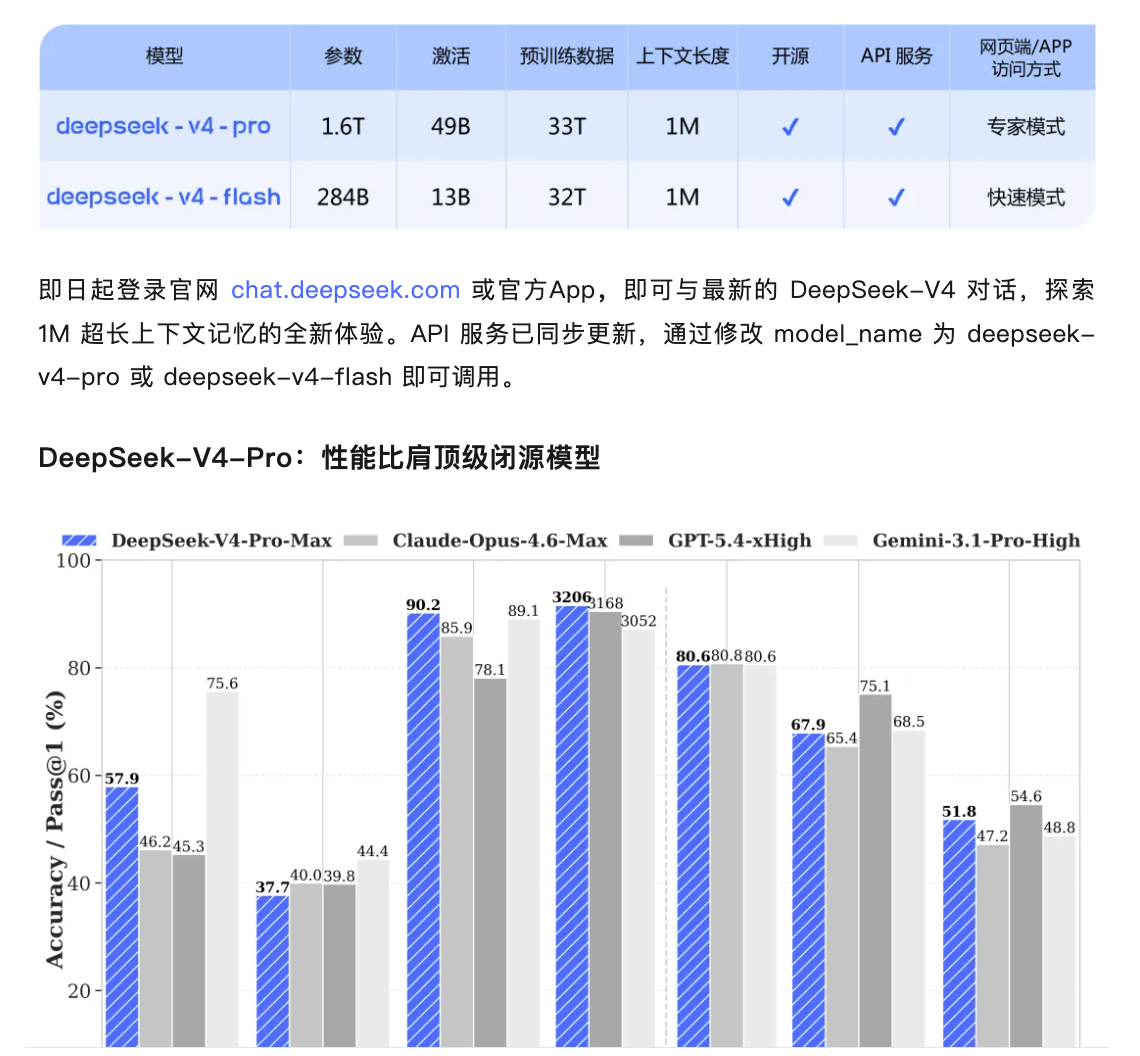Click the 上下文长度 column header
Viewport: 1140px width, 1056px height.
click(x=683, y=56)
